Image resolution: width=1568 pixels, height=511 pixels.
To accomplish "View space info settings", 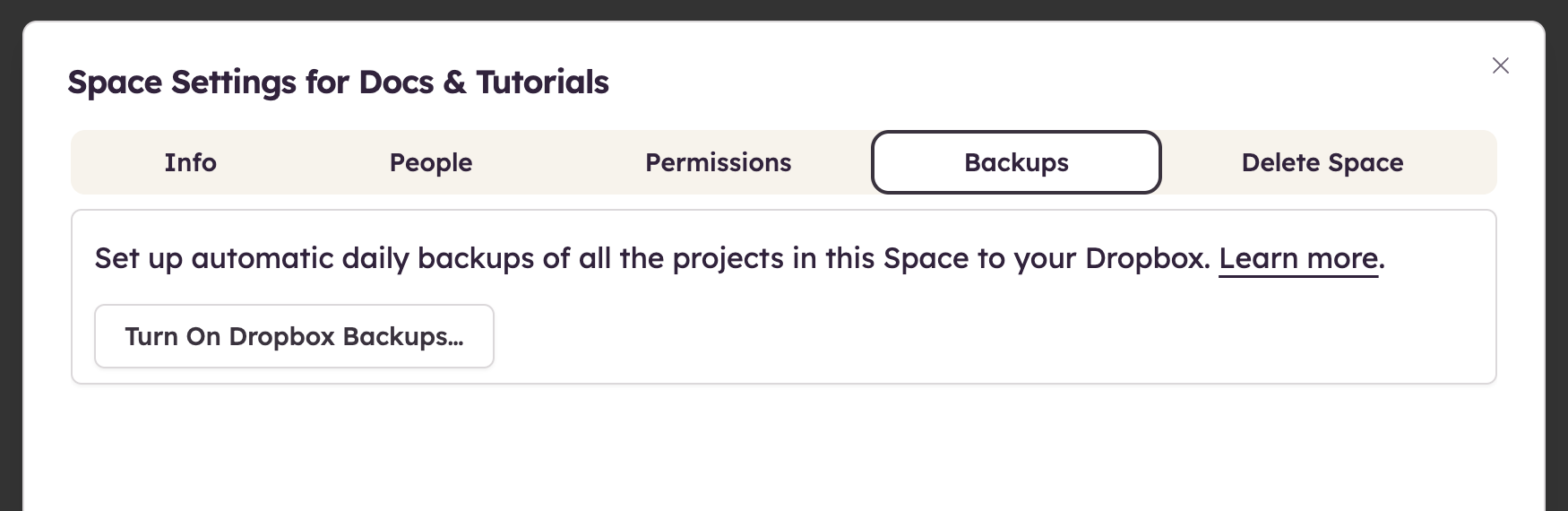I will tap(190, 162).
